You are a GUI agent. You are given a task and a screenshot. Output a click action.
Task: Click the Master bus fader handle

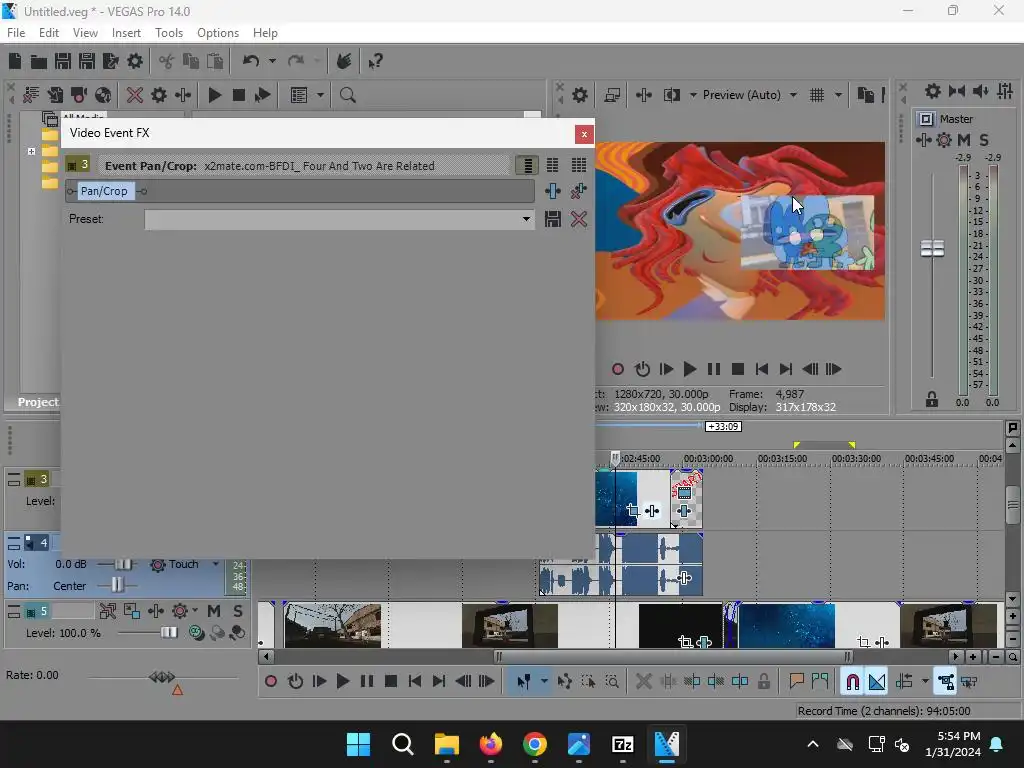pyautogui.click(x=933, y=248)
